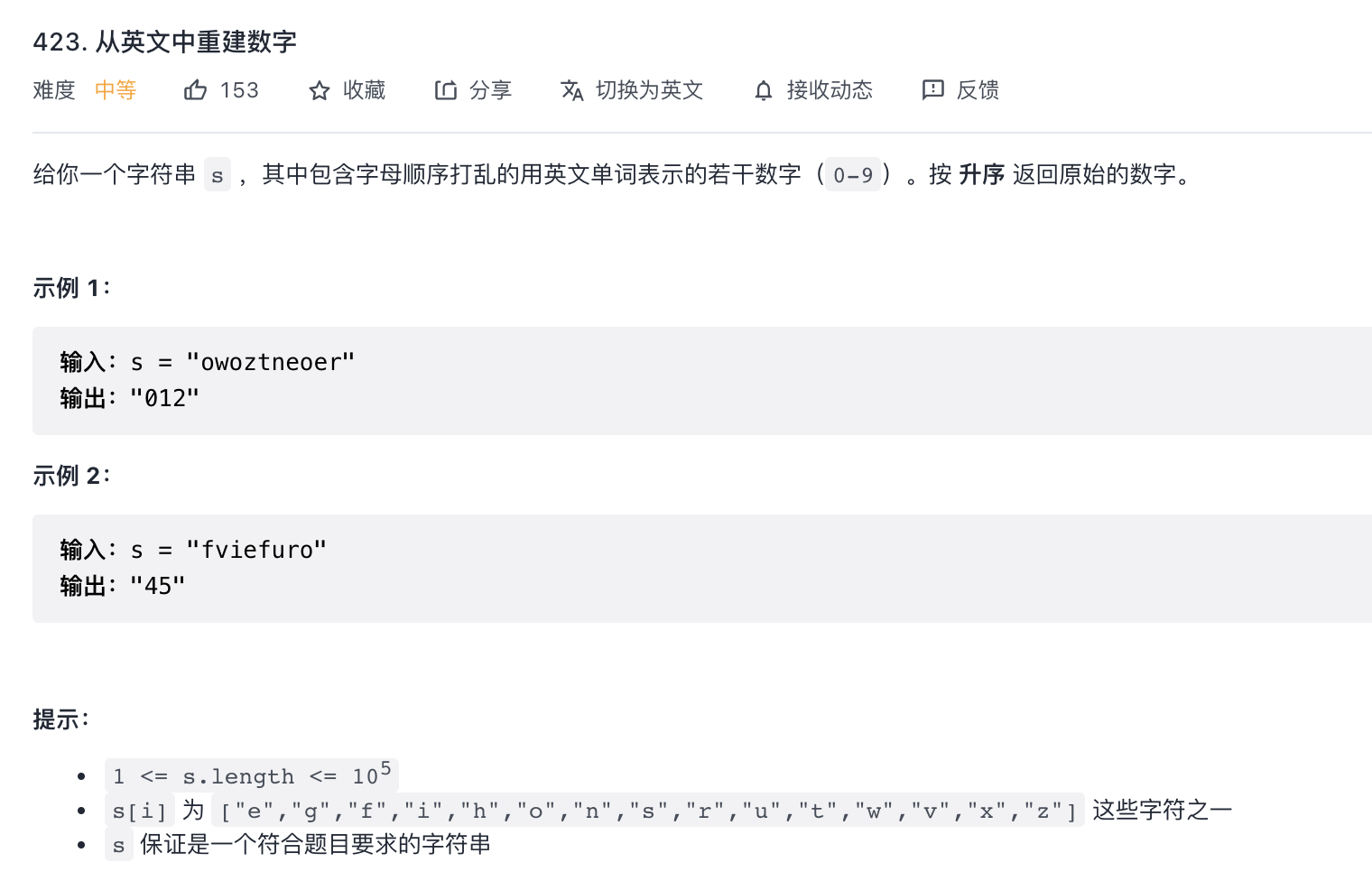This screenshot has height=881, width=1372.
Task: Click the allowed characters array code
Action: [647, 811]
